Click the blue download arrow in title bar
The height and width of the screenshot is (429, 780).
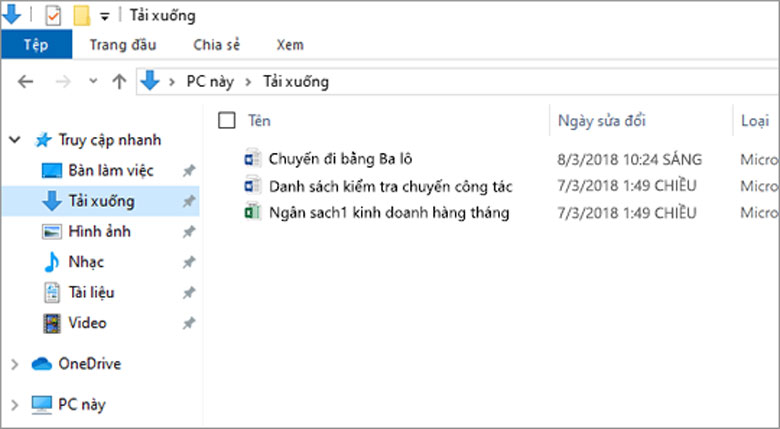tap(11, 14)
